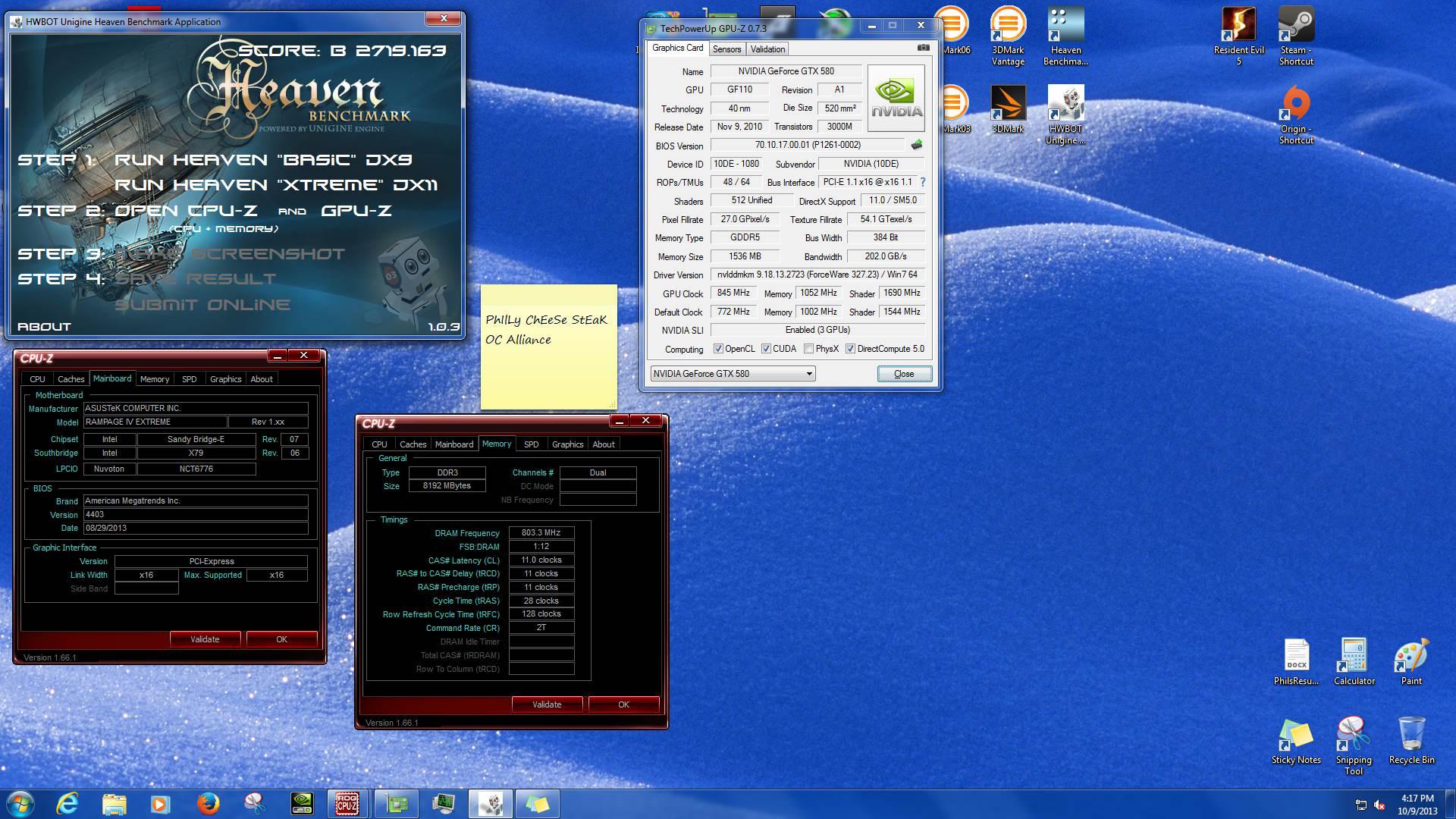Screen dimensions: 1456x819
Task: Open the Steam shortcut on the desktop
Action: (x=1296, y=36)
